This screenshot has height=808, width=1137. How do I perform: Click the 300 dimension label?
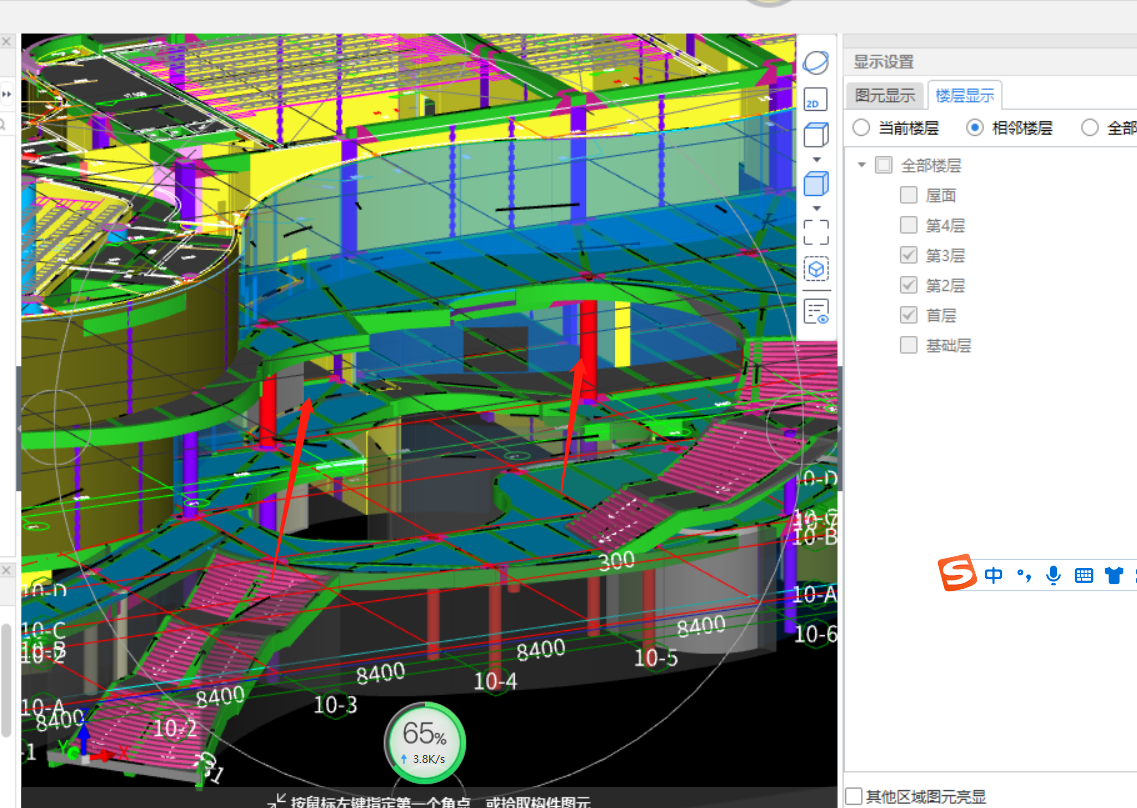point(616,561)
